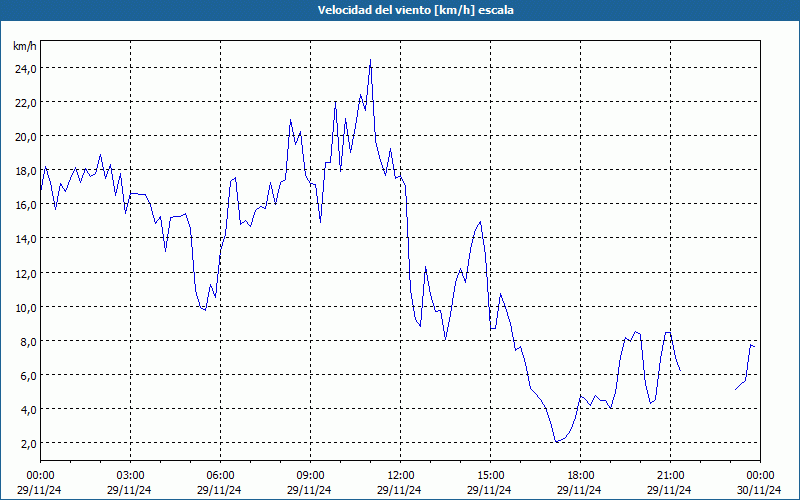The width and height of the screenshot is (800, 500).
Task: Click the highest peak of the wind line
Action: (x=370, y=60)
